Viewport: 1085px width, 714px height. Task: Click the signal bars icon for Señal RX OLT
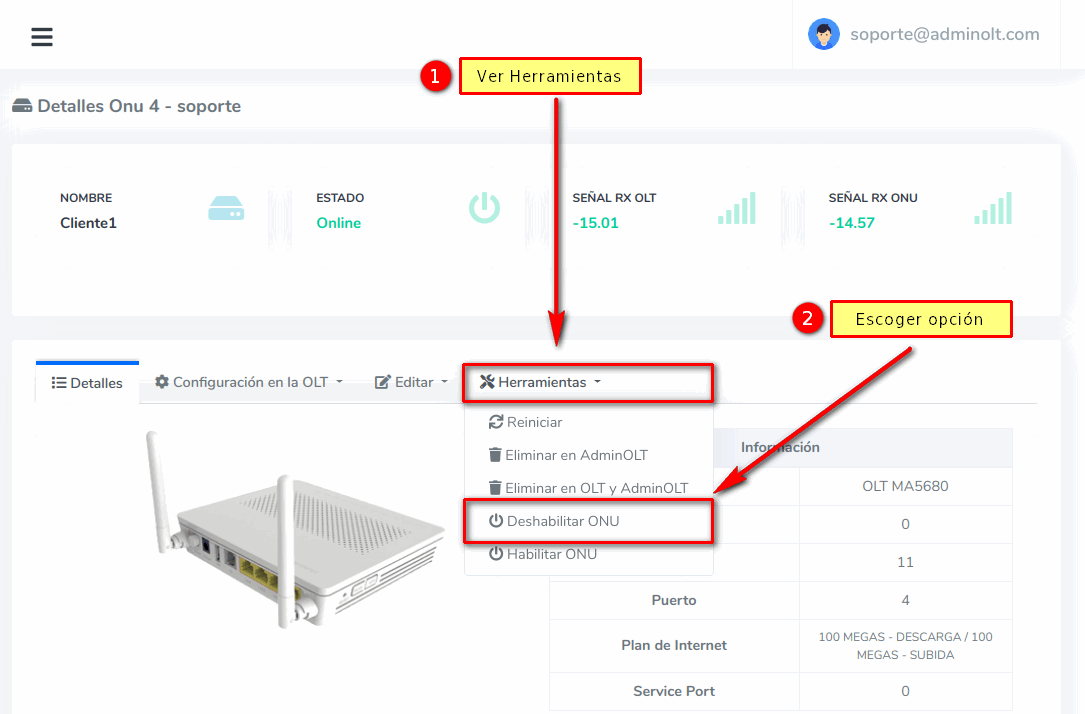click(x=736, y=208)
